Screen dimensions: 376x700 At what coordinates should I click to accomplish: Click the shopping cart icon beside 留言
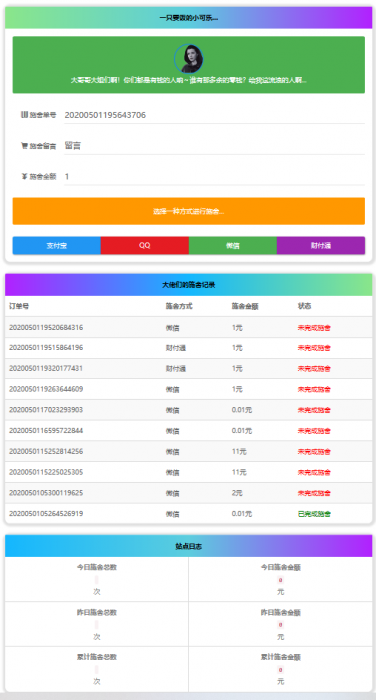[24, 146]
